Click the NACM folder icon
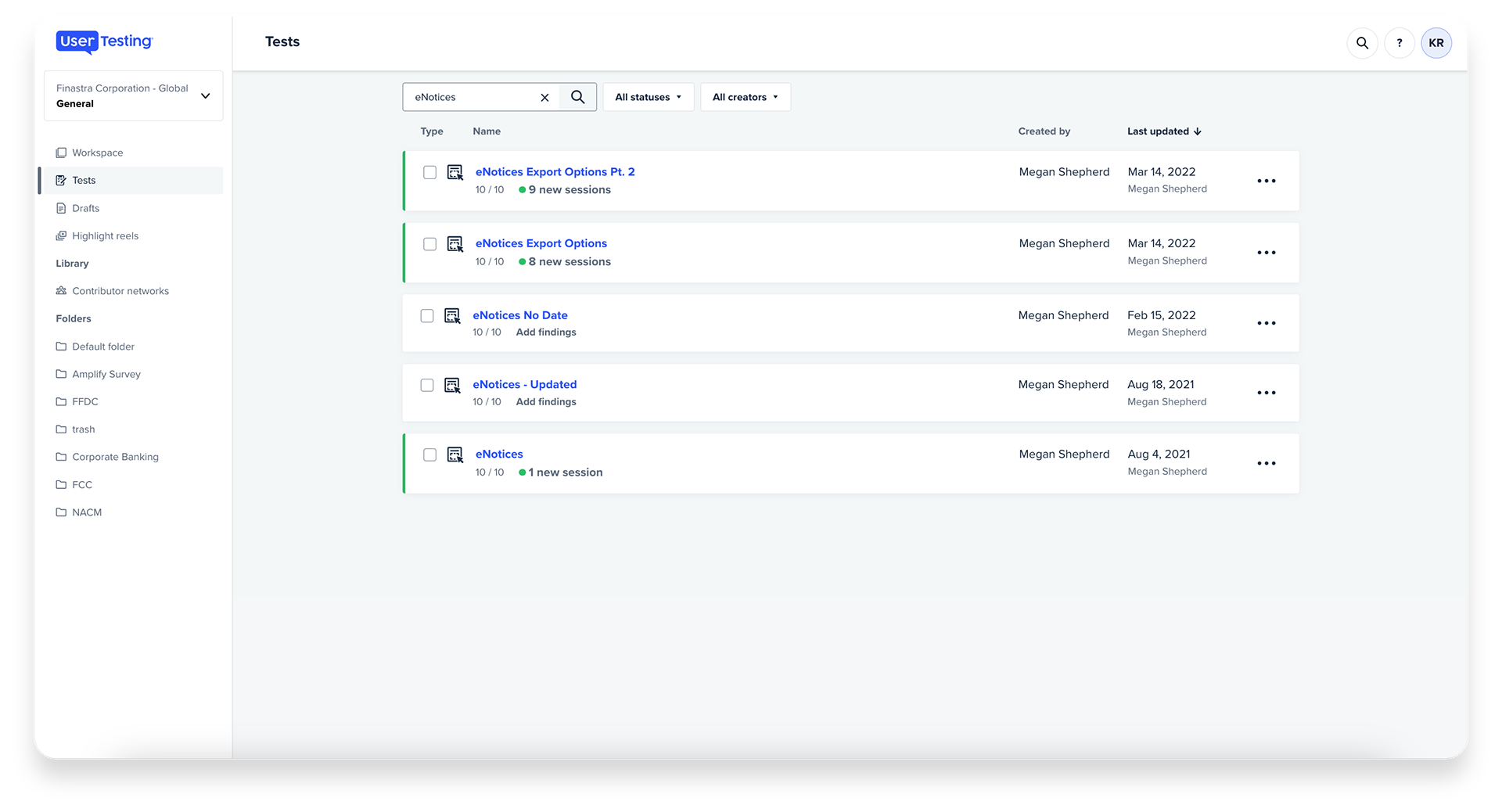 click(x=61, y=512)
